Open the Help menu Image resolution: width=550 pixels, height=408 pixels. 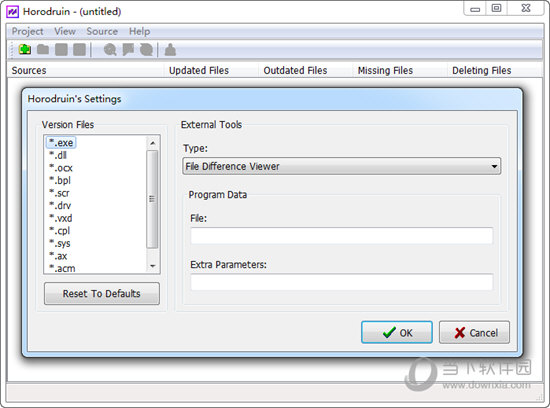tap(140, 31)
